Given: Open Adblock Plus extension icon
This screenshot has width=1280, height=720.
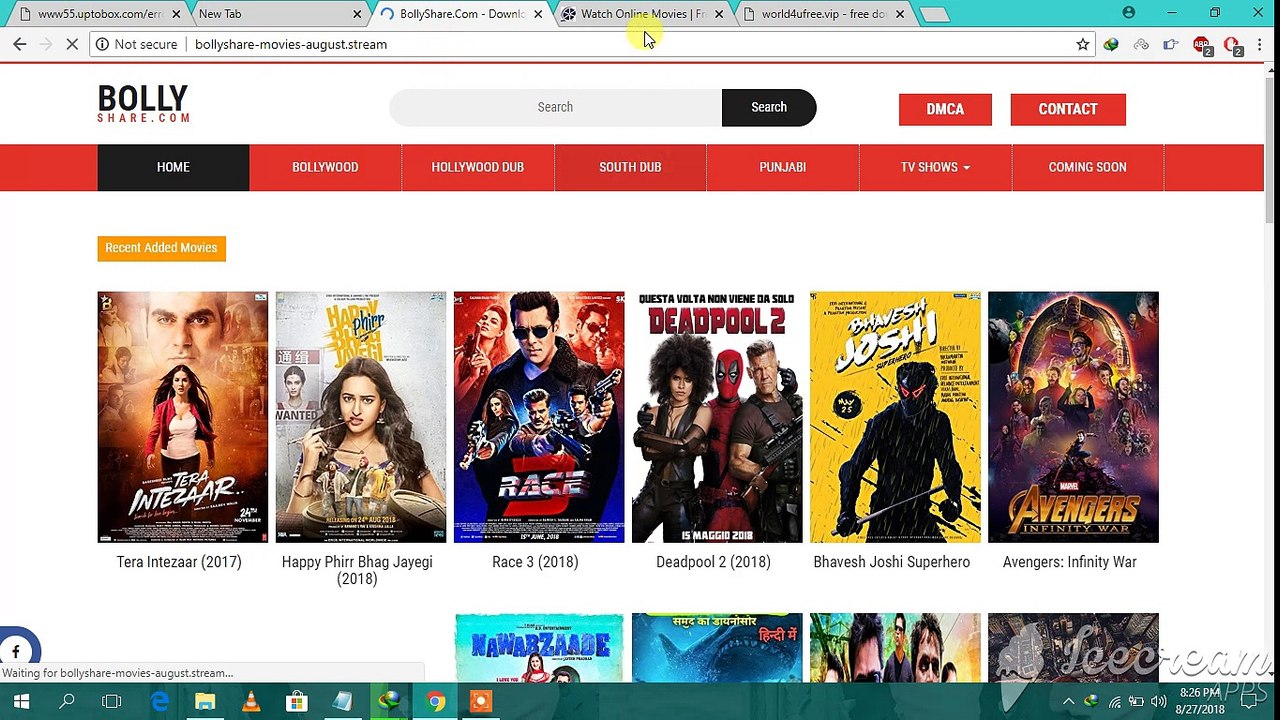Looking at the screenshot, I should click(1203, 45).
